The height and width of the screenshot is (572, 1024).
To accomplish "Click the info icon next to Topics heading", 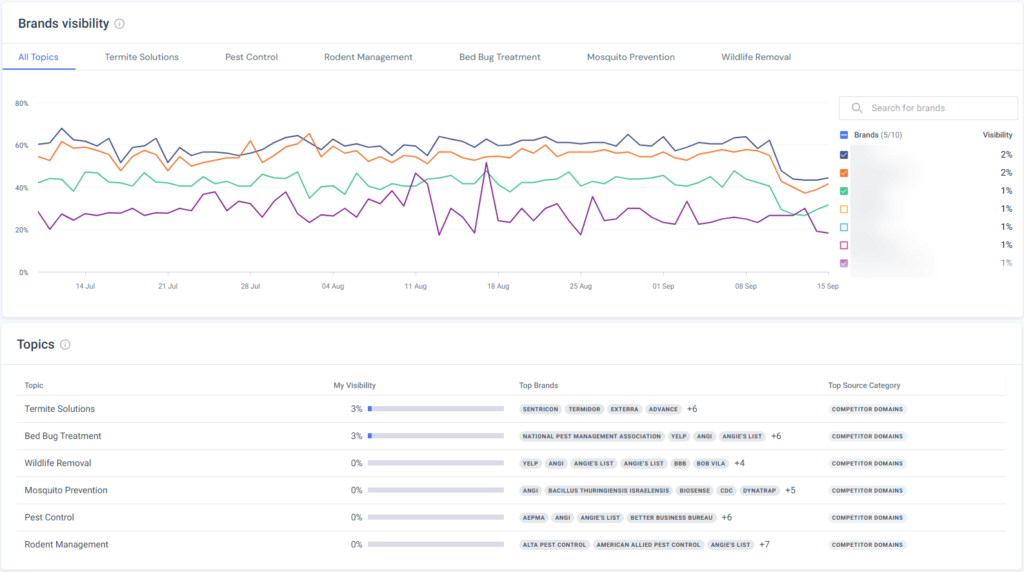I will coord(65,345).
